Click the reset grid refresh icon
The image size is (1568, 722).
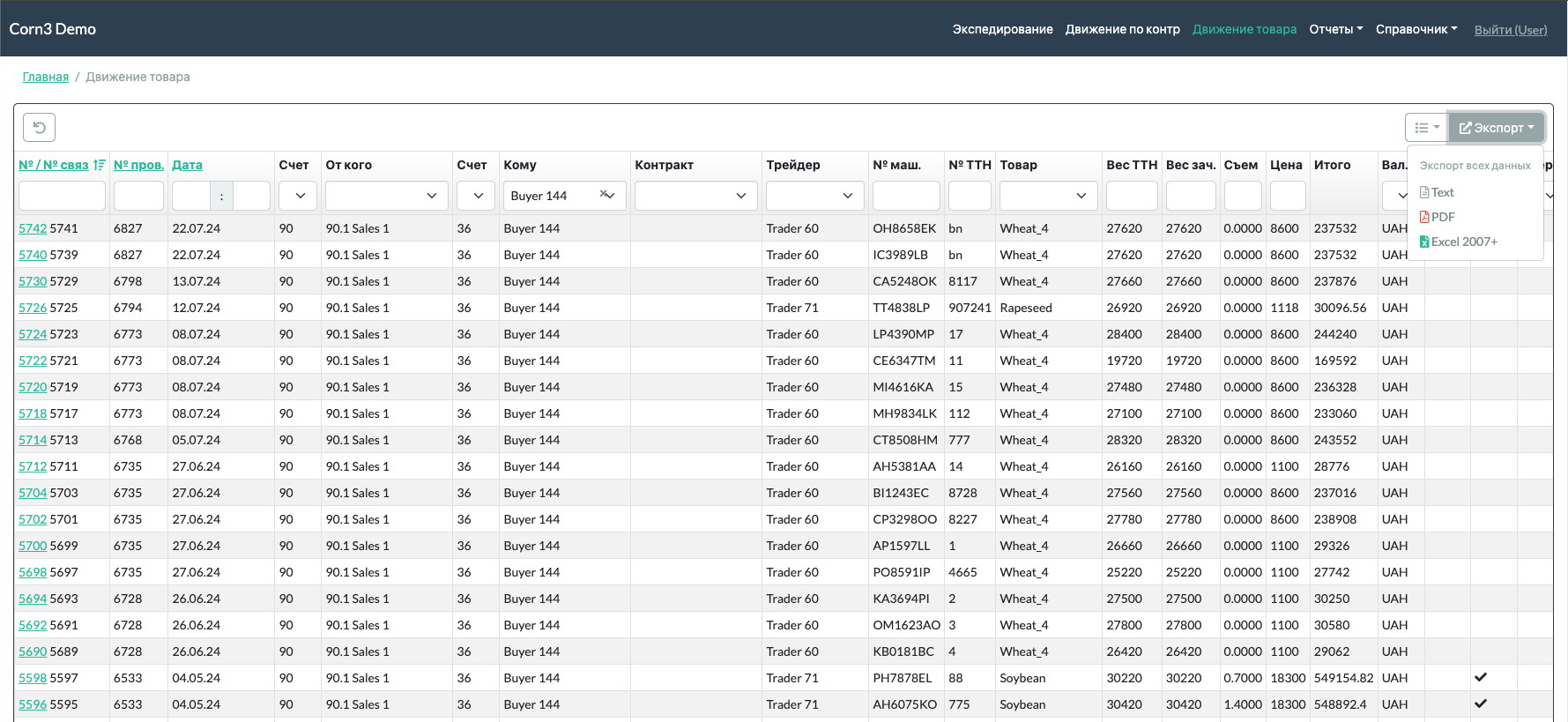(x=39, y=128)
